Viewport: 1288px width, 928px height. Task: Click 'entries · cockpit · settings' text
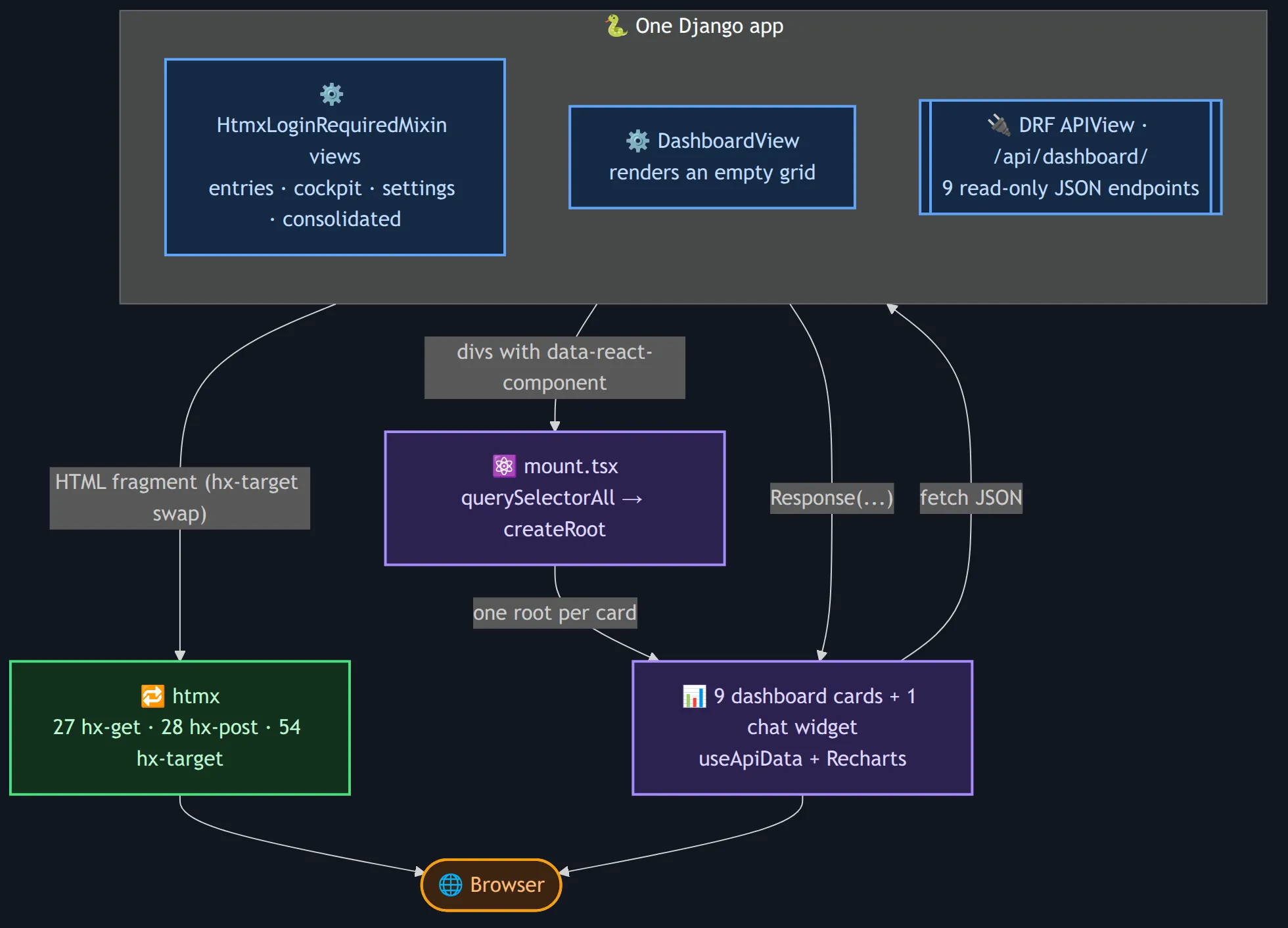(332, 189)
